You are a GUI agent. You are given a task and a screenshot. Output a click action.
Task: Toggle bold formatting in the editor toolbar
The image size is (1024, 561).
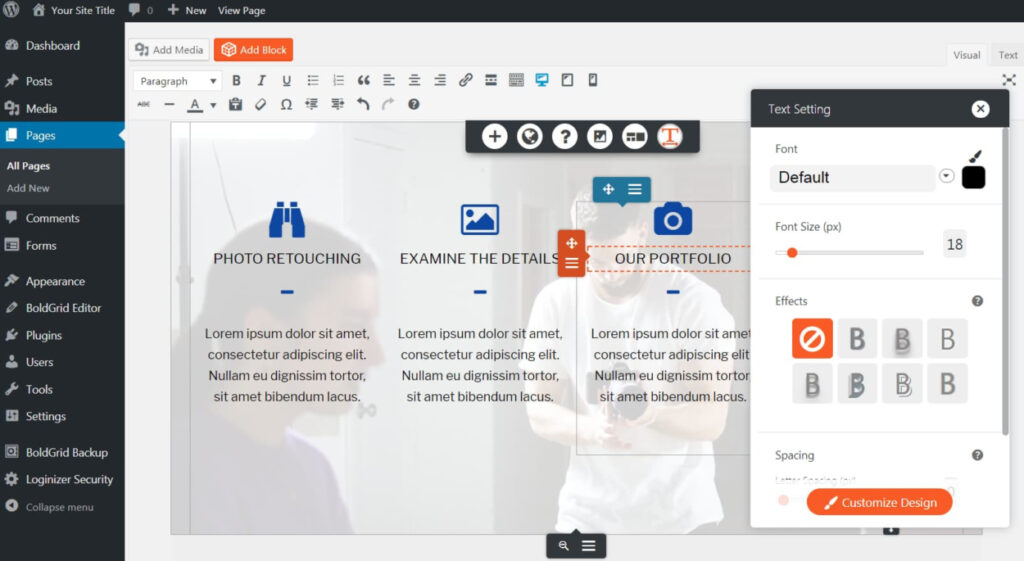(237, 81)
